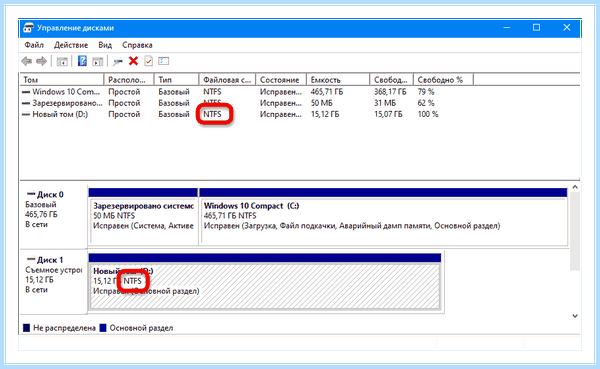Screen dimensions: 600x369
Task: Open the Действие menu
Action: [71, 45]
